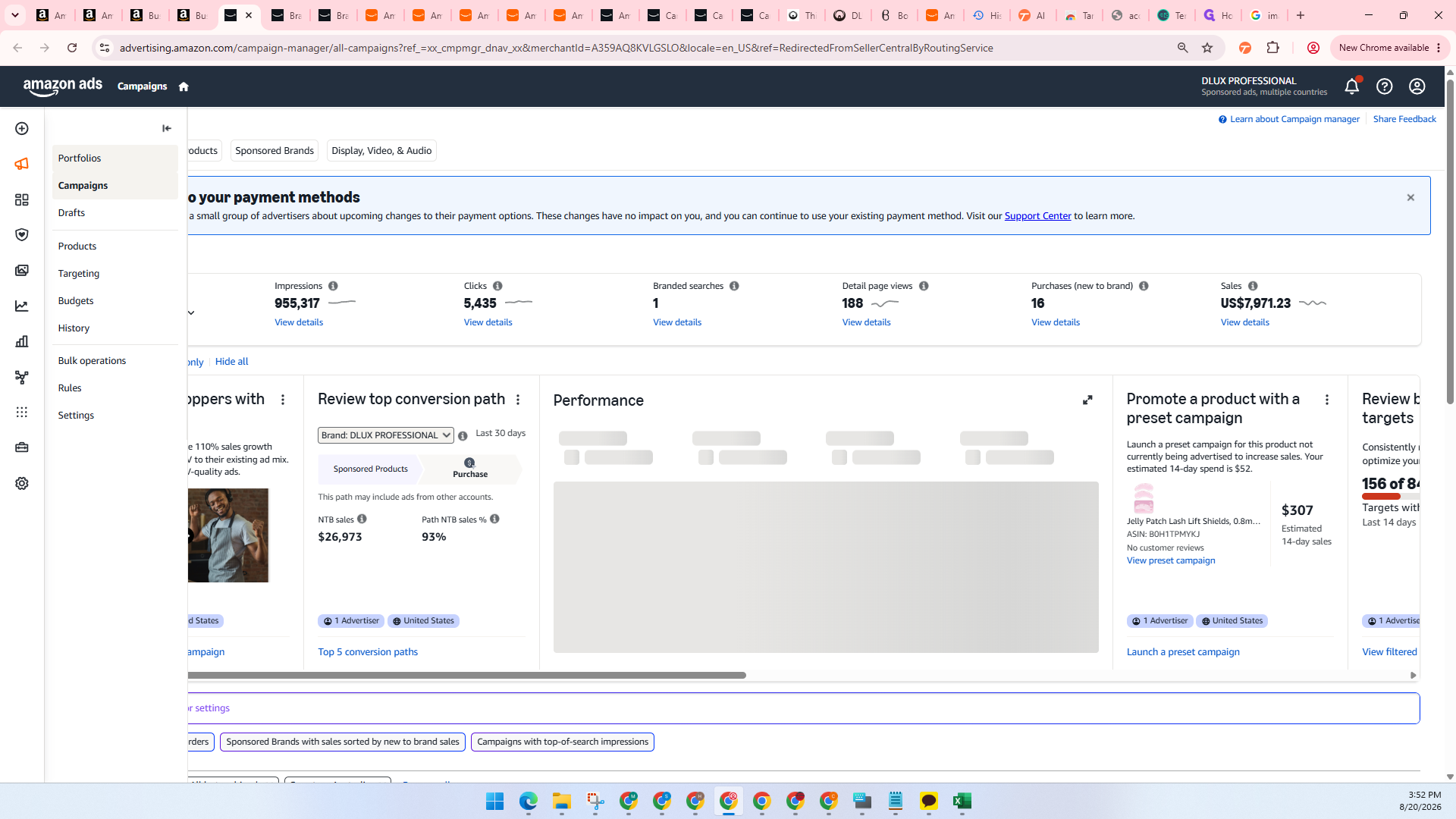Screen dimensions: 1456x819
Task: Open account profile icon in header
Action: coord(1417,86)
